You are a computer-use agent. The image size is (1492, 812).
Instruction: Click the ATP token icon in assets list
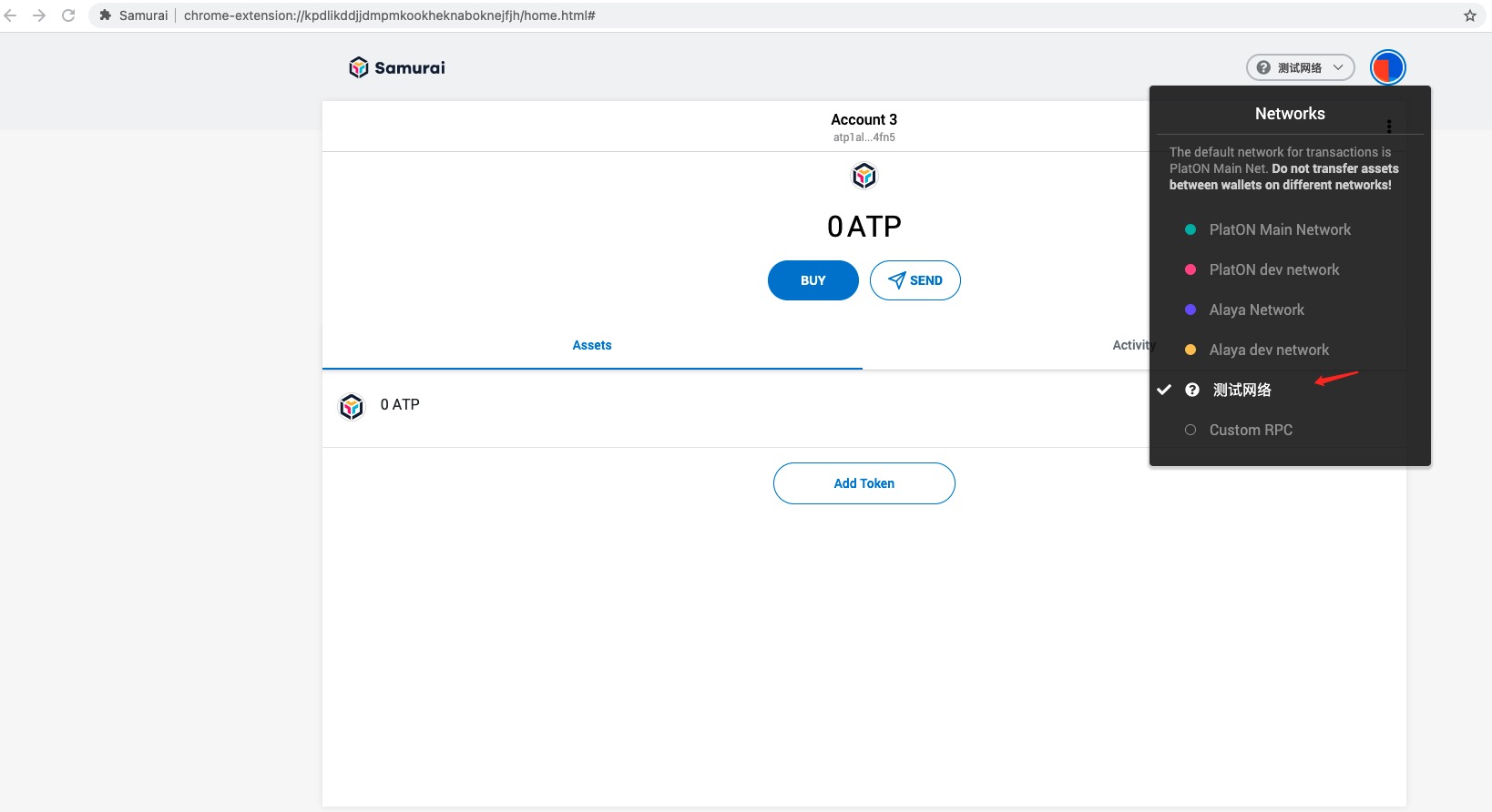(352, 406)
